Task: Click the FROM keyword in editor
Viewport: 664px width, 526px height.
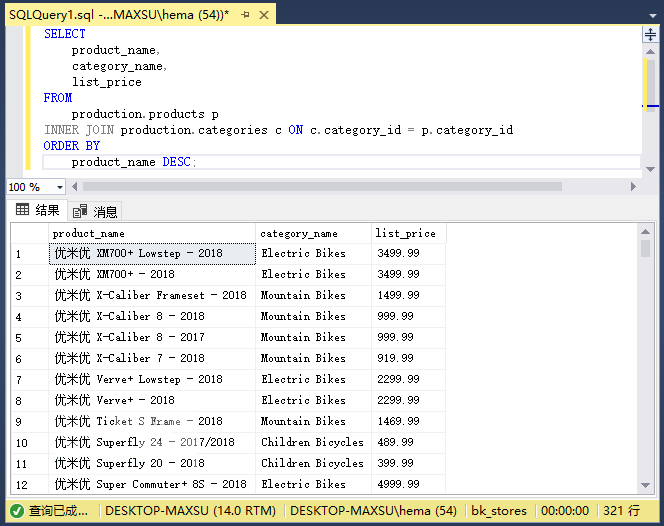Action: click(58, 98)
